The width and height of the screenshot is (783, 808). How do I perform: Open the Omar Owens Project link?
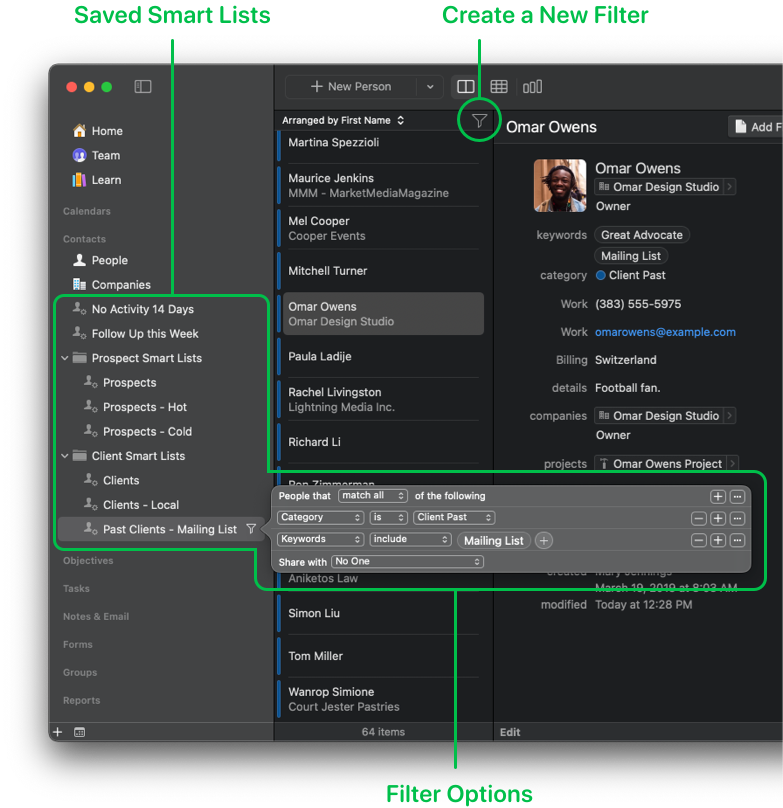tap(667, 464)
